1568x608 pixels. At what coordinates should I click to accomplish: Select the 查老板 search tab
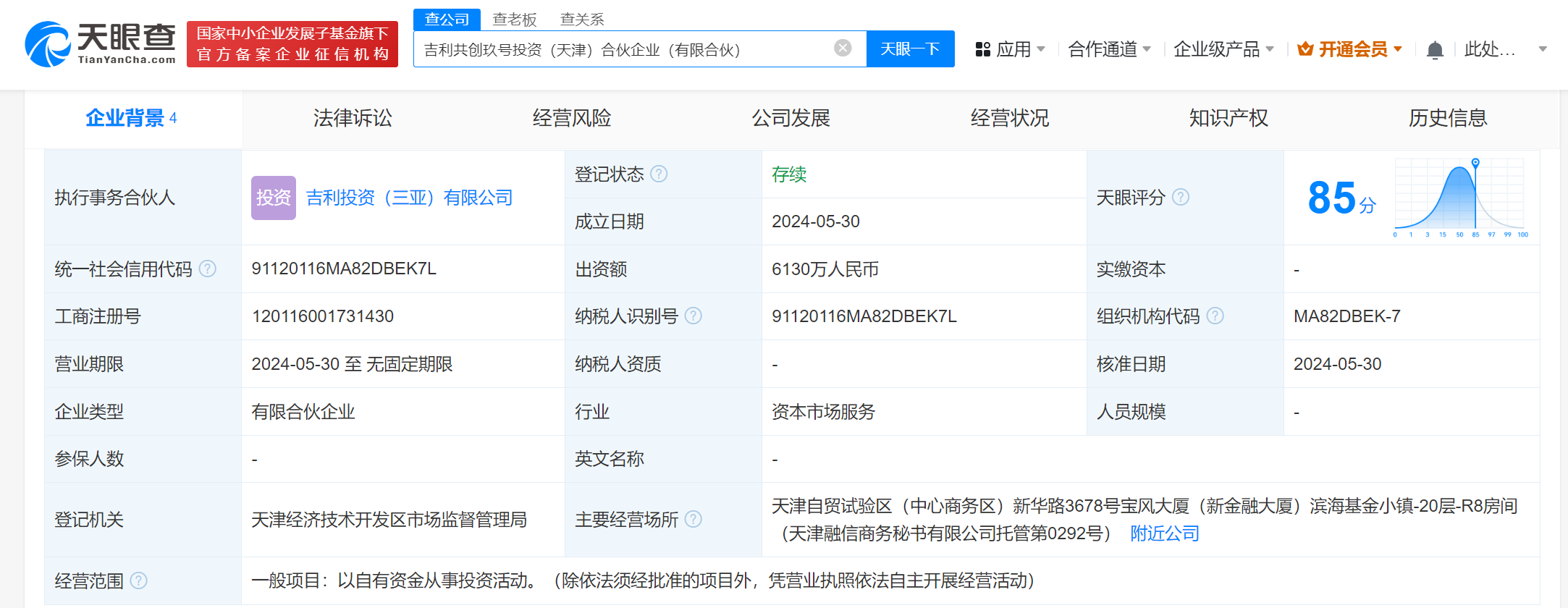(515, 20)
